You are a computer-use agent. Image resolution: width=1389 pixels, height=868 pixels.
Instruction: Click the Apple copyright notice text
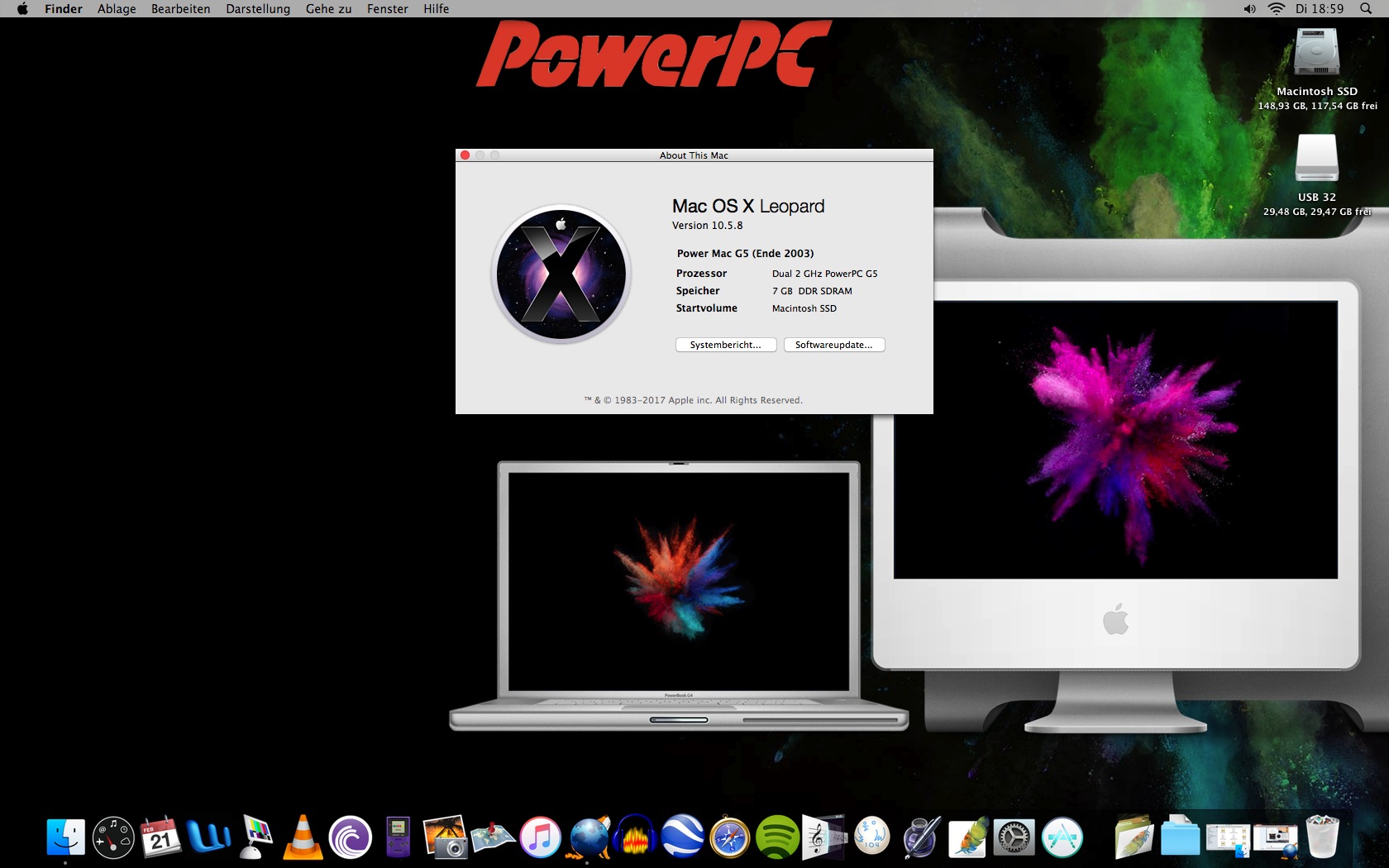[x=694, y=400]
